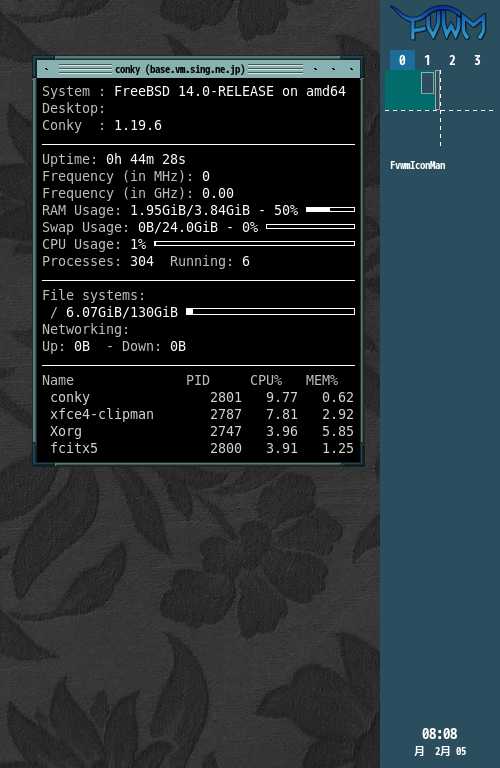This screenshot has height=768, width=500.
Task: Go to the bottom-left pager page
Action: click(x=412, y=129)
